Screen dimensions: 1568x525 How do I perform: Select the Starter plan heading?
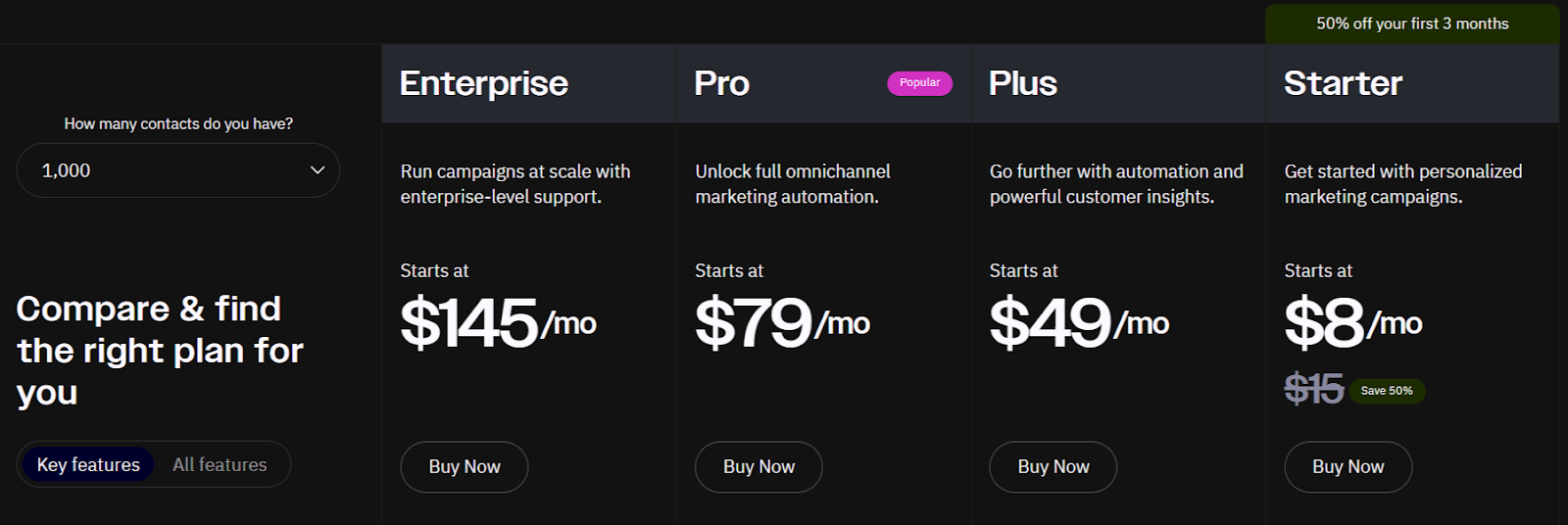coord(1344,83)
